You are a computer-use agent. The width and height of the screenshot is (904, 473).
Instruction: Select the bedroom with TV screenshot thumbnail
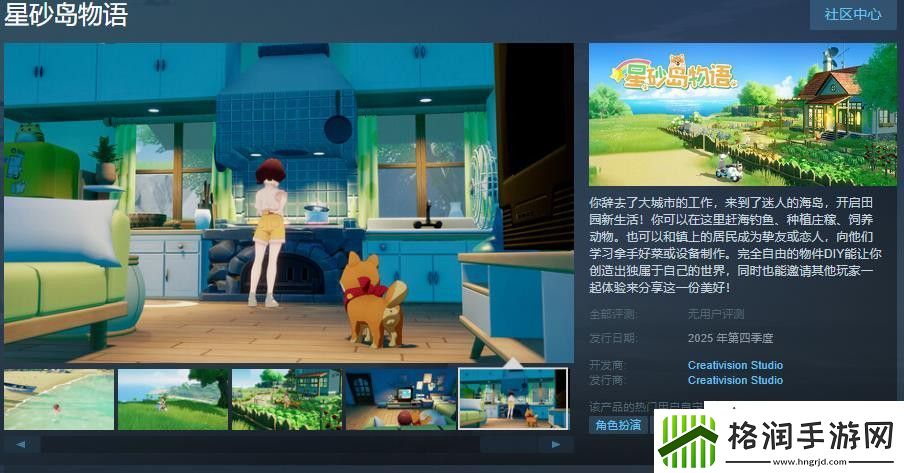[401, 400]
